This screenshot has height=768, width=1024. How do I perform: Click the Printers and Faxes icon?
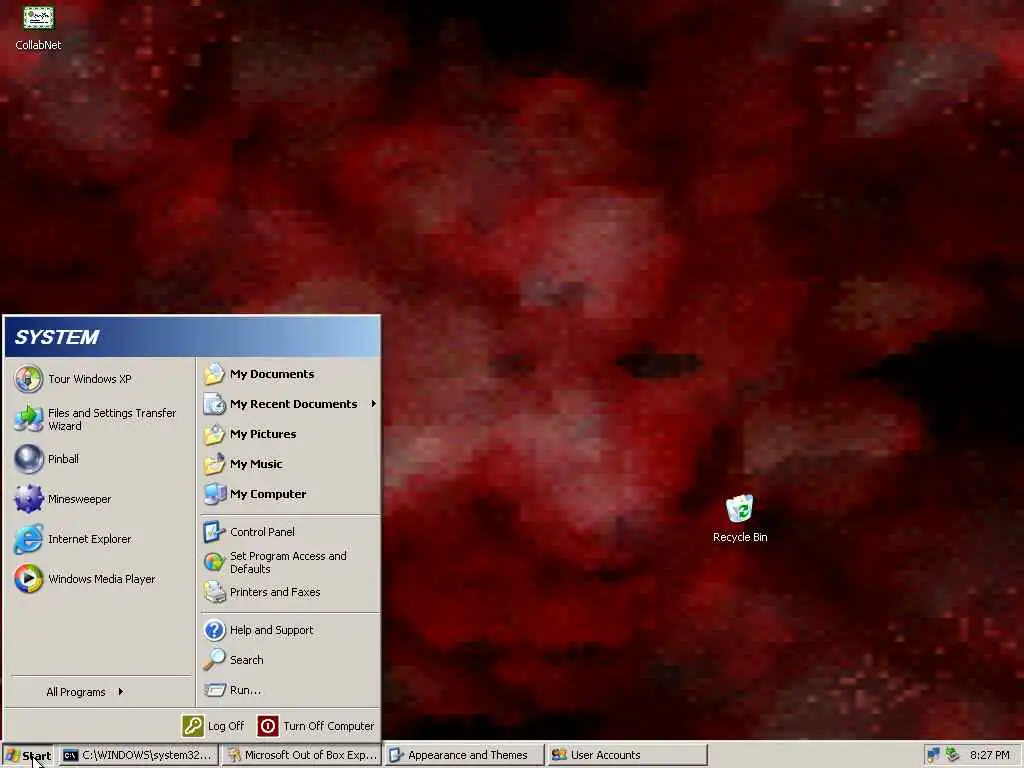[214, 592]
